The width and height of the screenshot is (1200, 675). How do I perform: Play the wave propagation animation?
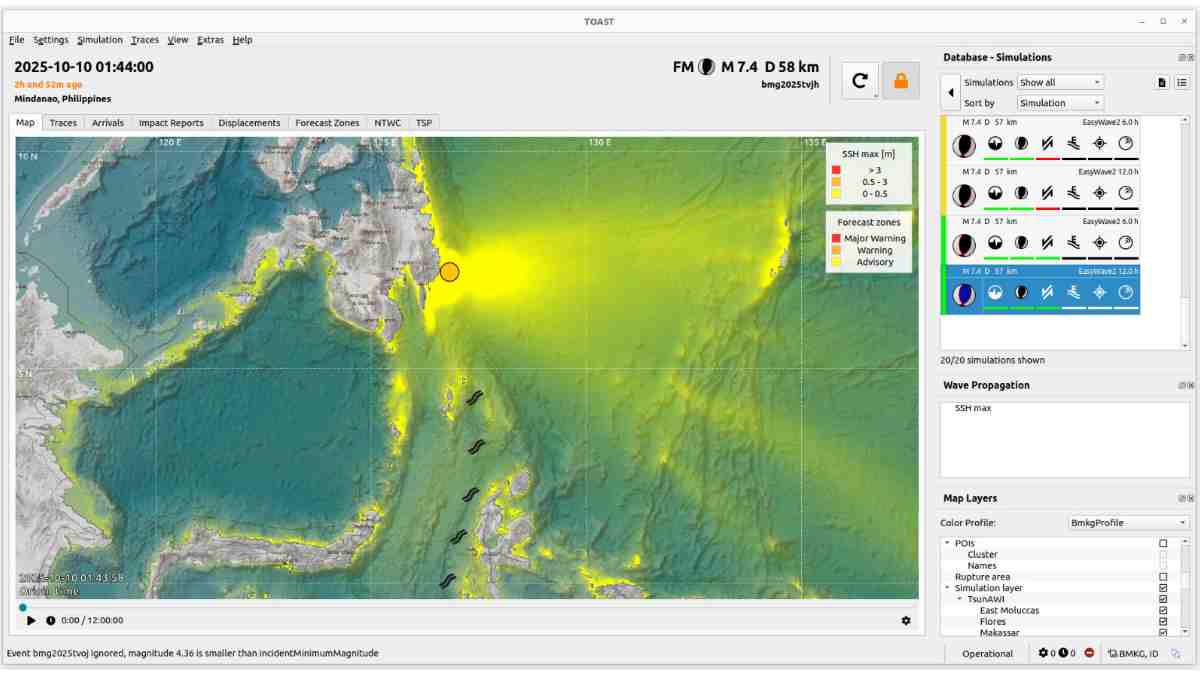(x=31, y=620)
